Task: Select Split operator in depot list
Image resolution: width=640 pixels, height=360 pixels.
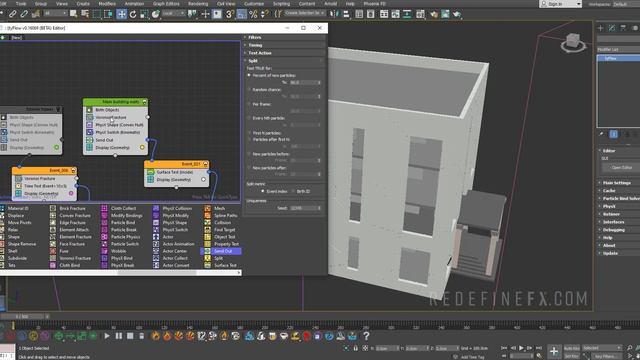Action: point(218,258)
